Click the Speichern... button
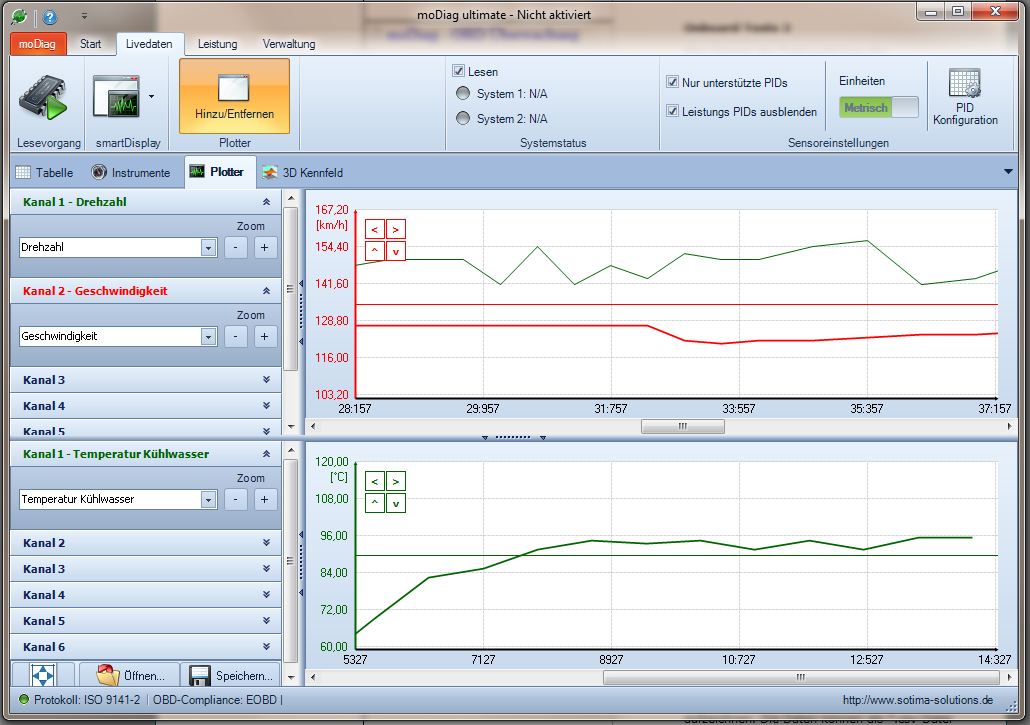 (232, 675)
